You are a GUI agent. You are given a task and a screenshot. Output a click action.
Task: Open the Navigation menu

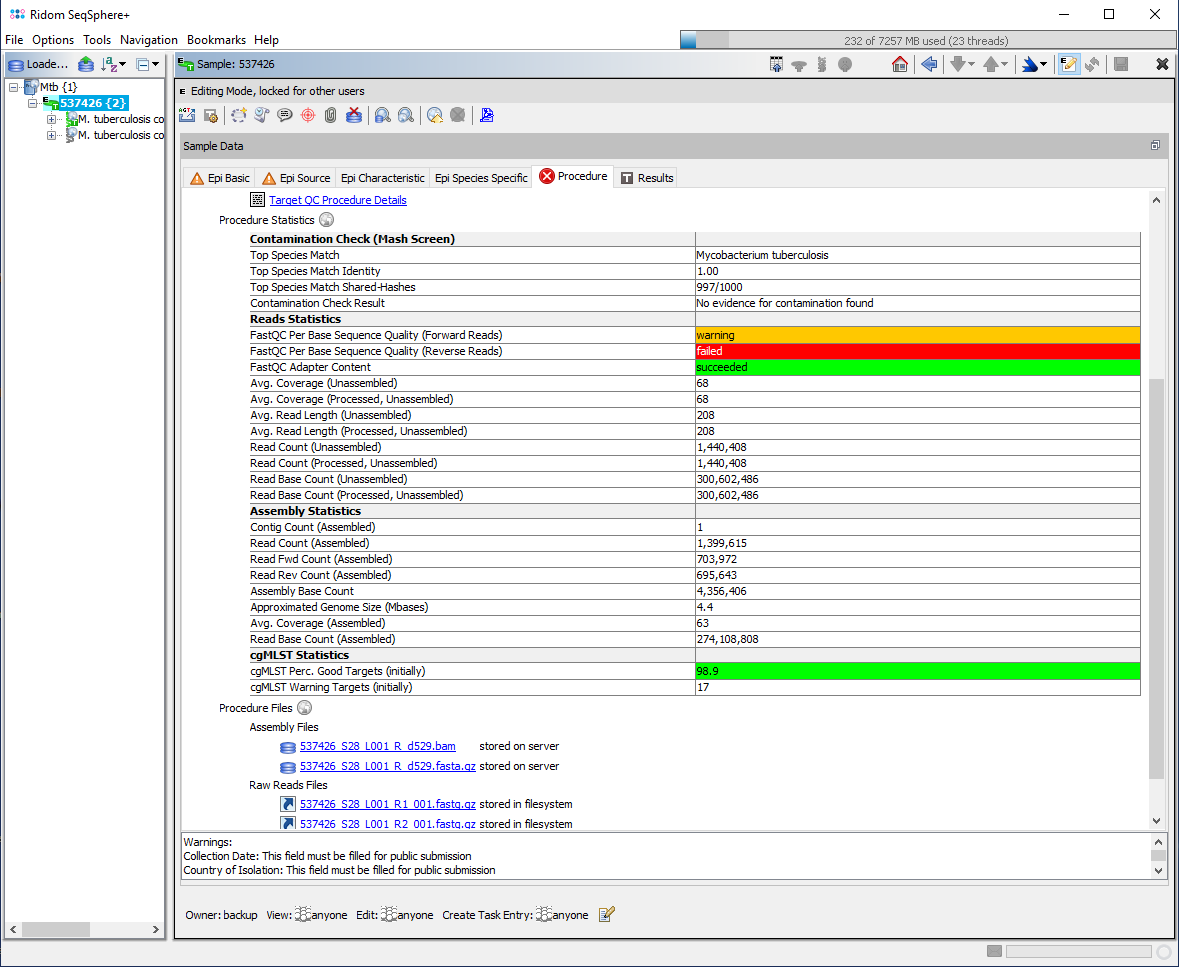click(x=148, y=40)
